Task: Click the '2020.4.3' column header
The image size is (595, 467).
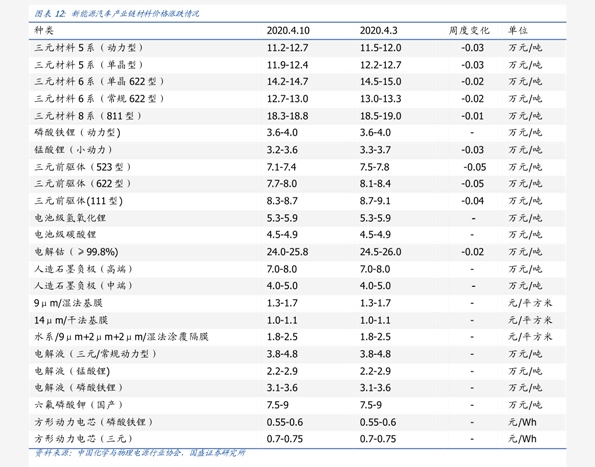Action: (x=379, y=30)
